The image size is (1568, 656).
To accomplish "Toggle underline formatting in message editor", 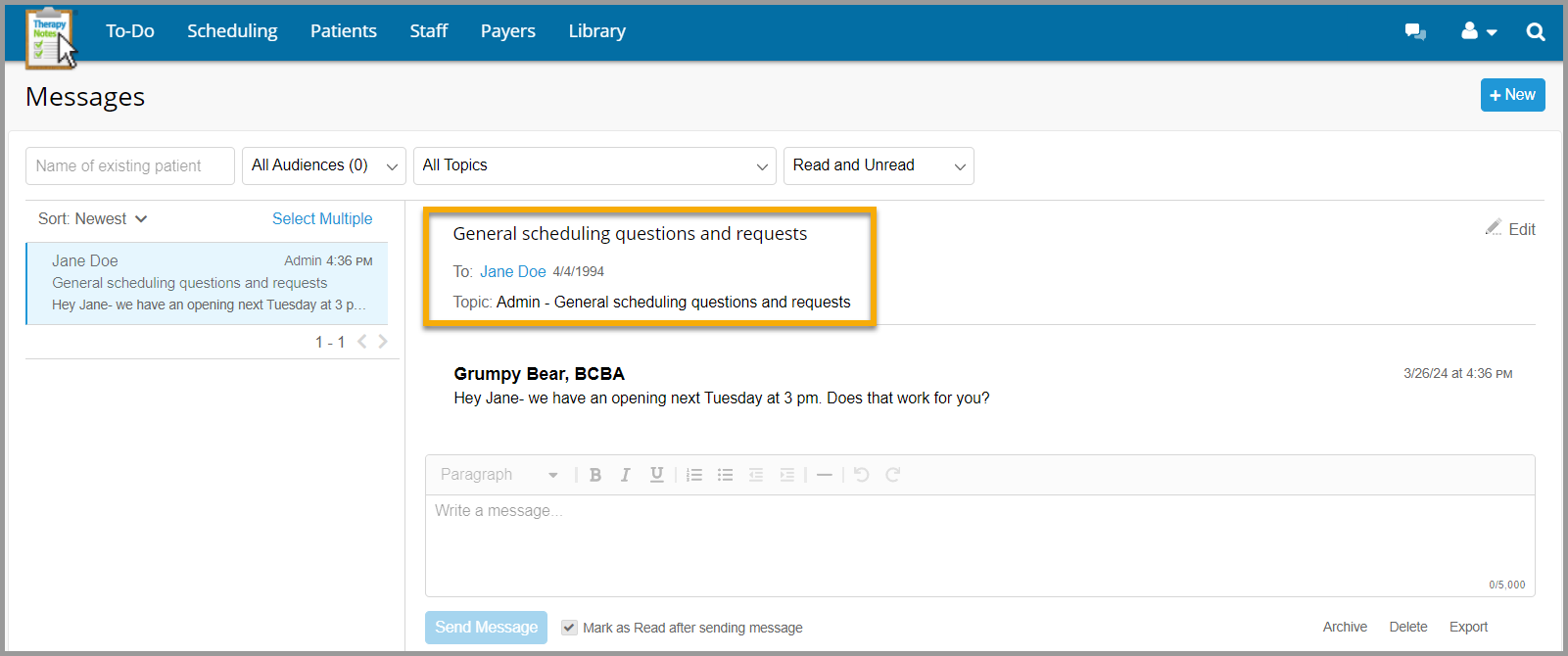I will tap(656, 475).
